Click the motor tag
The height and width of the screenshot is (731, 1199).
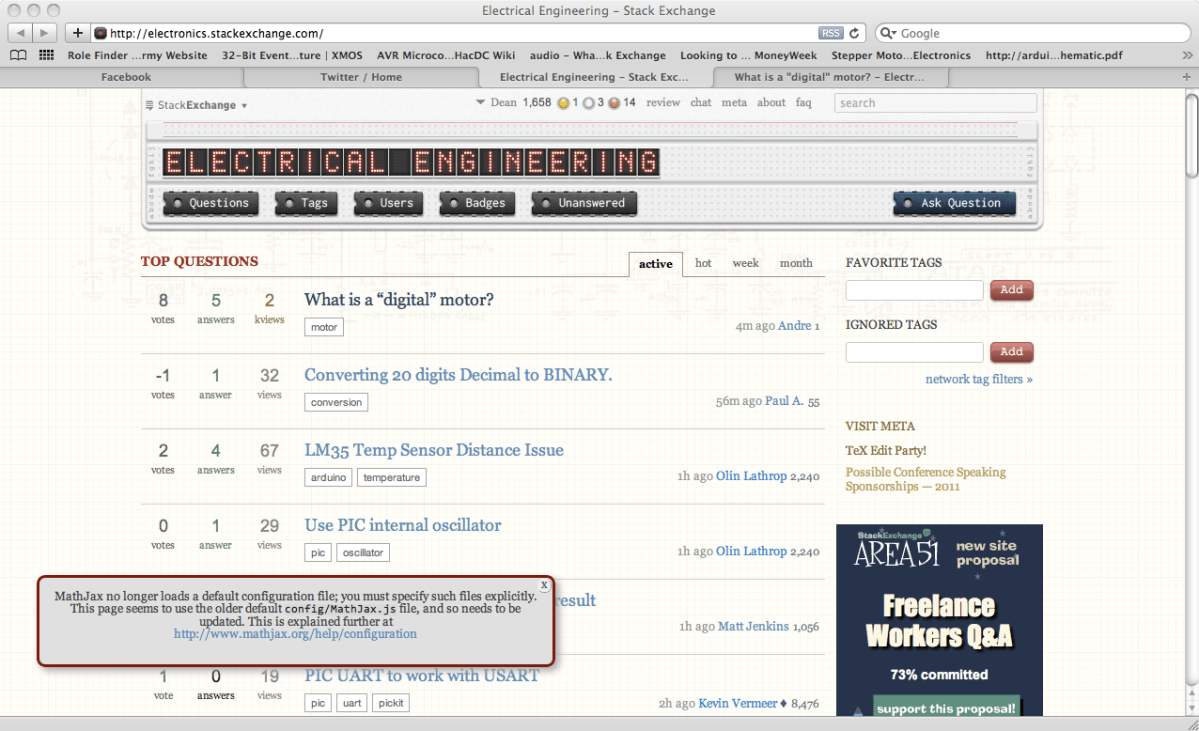[x=324, y=327]
